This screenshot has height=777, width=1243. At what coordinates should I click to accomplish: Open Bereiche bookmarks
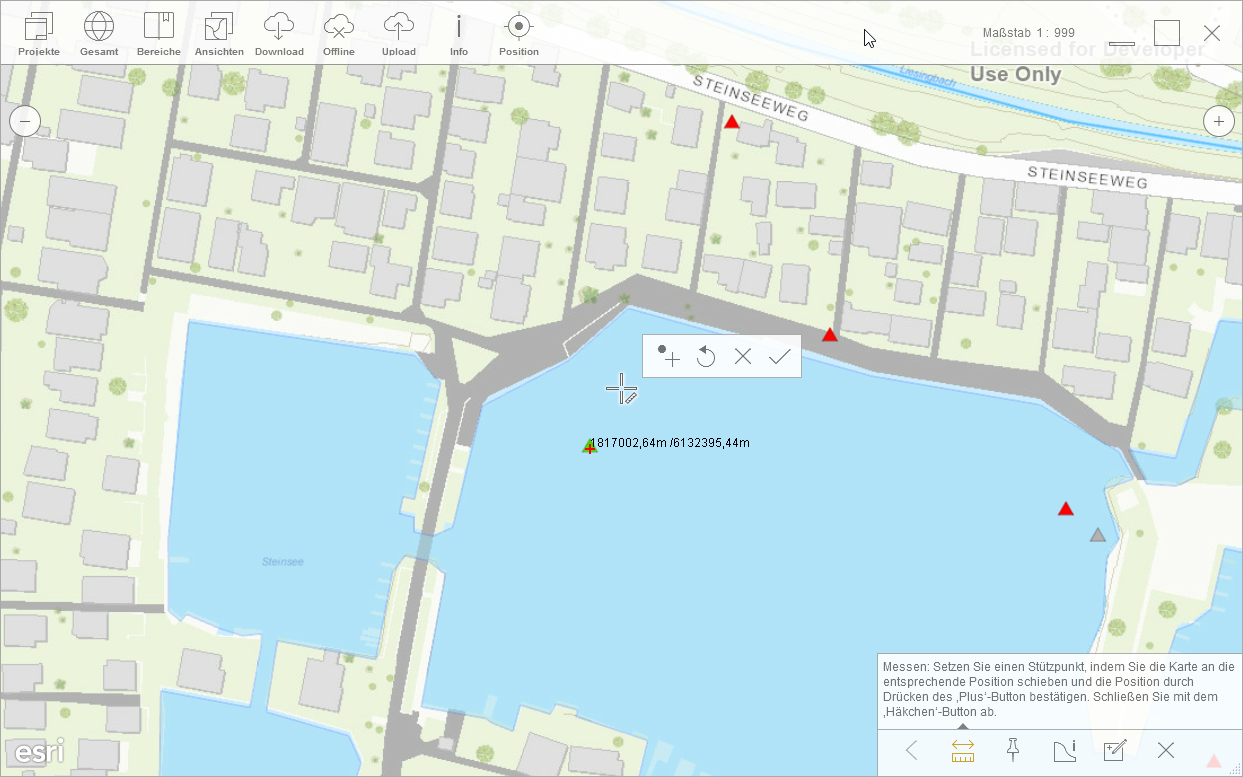coord(159,34)
